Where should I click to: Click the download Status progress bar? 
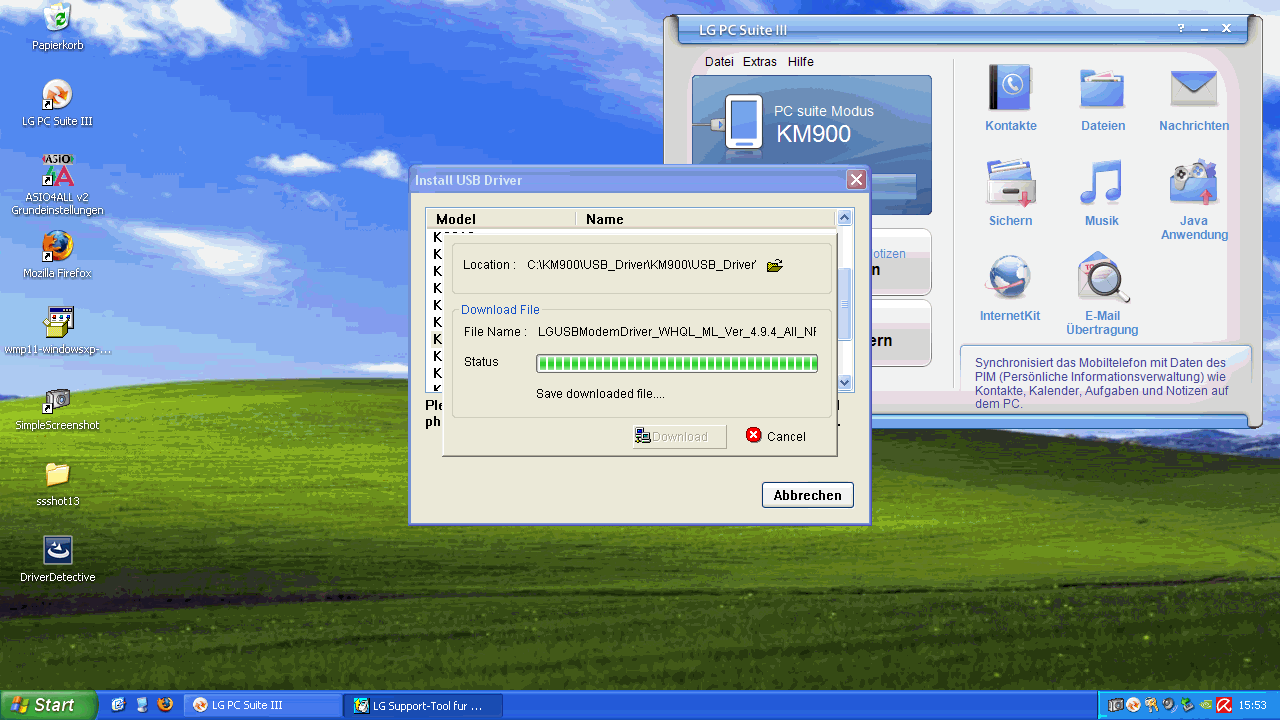pyautogui.click(x=677, y=363)
